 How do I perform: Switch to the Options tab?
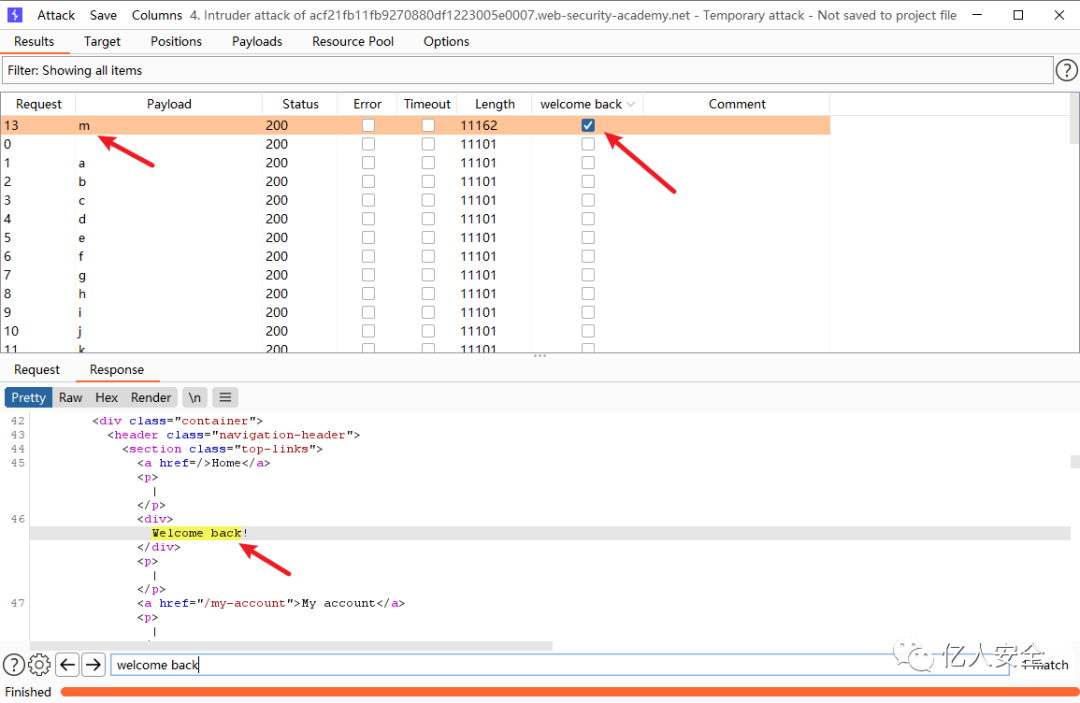point(446,41)
